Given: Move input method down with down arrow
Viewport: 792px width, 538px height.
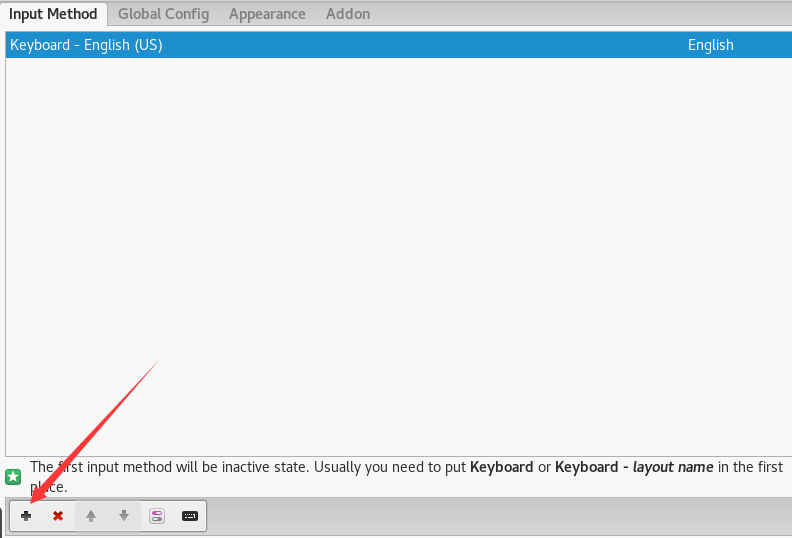Looking at the screenshot, I should (x=124, y=516).
